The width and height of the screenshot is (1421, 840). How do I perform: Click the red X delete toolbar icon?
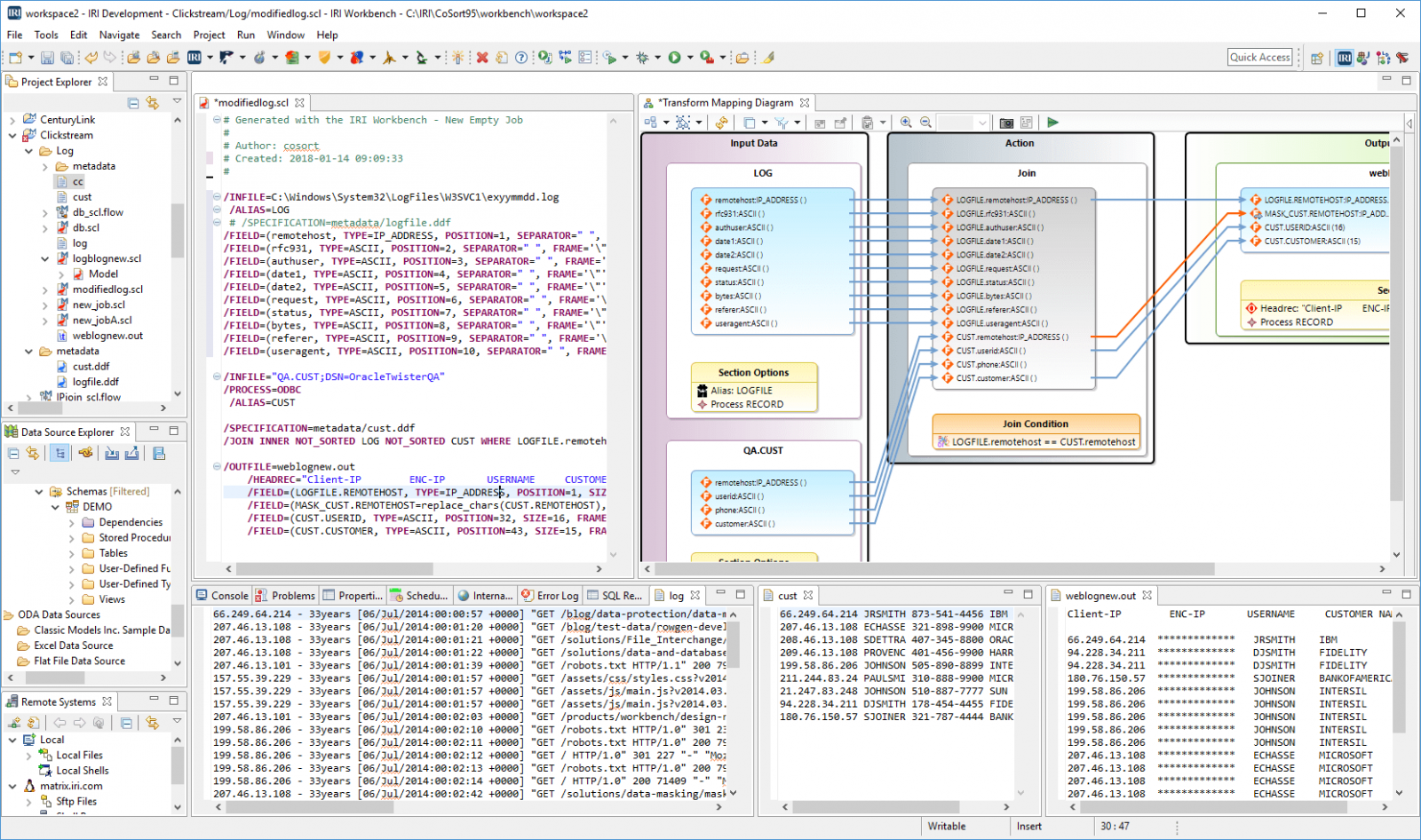pos(482,58)
